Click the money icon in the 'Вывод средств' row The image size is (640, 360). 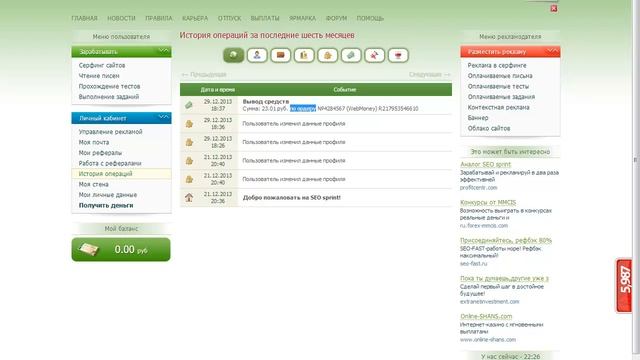click(x=189, y=105)
